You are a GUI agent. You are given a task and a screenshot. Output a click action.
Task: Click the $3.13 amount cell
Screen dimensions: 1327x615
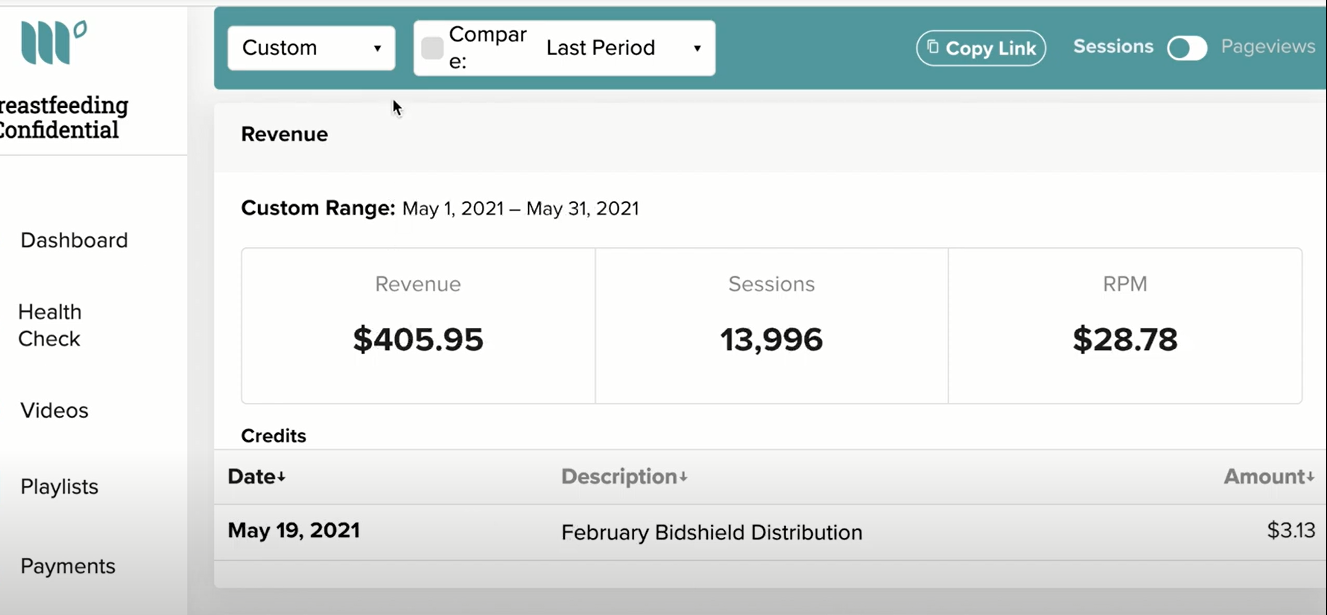coord(1291,531)
